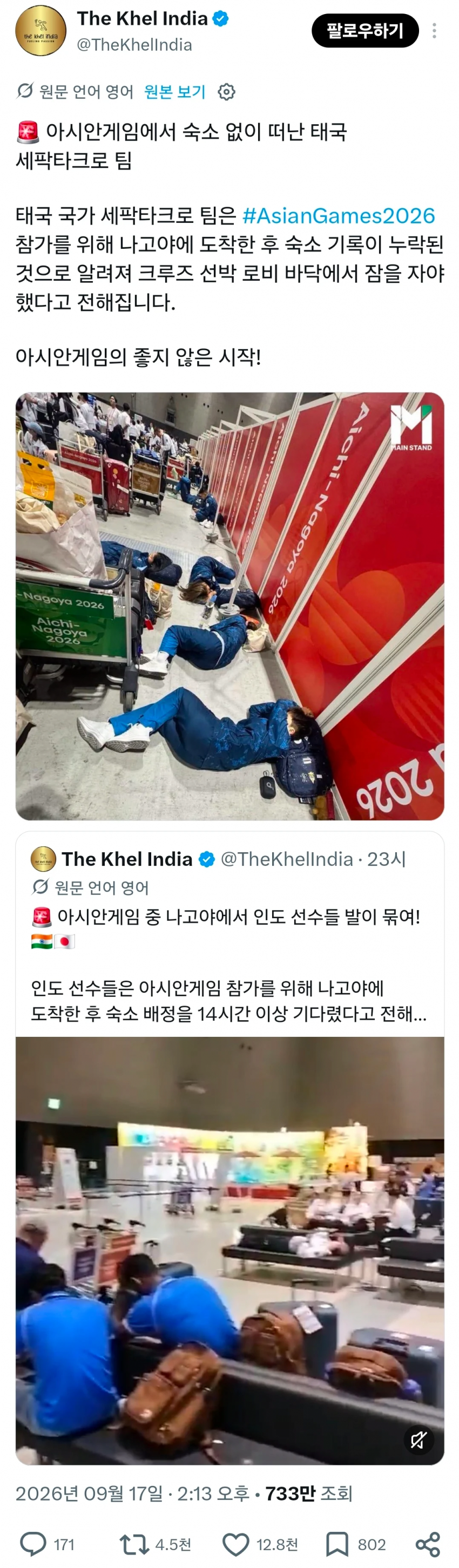Open the #AsianGames2026 hashtag
The height and width of the screenshot is (1568, 459).
(x=339, y=215)
